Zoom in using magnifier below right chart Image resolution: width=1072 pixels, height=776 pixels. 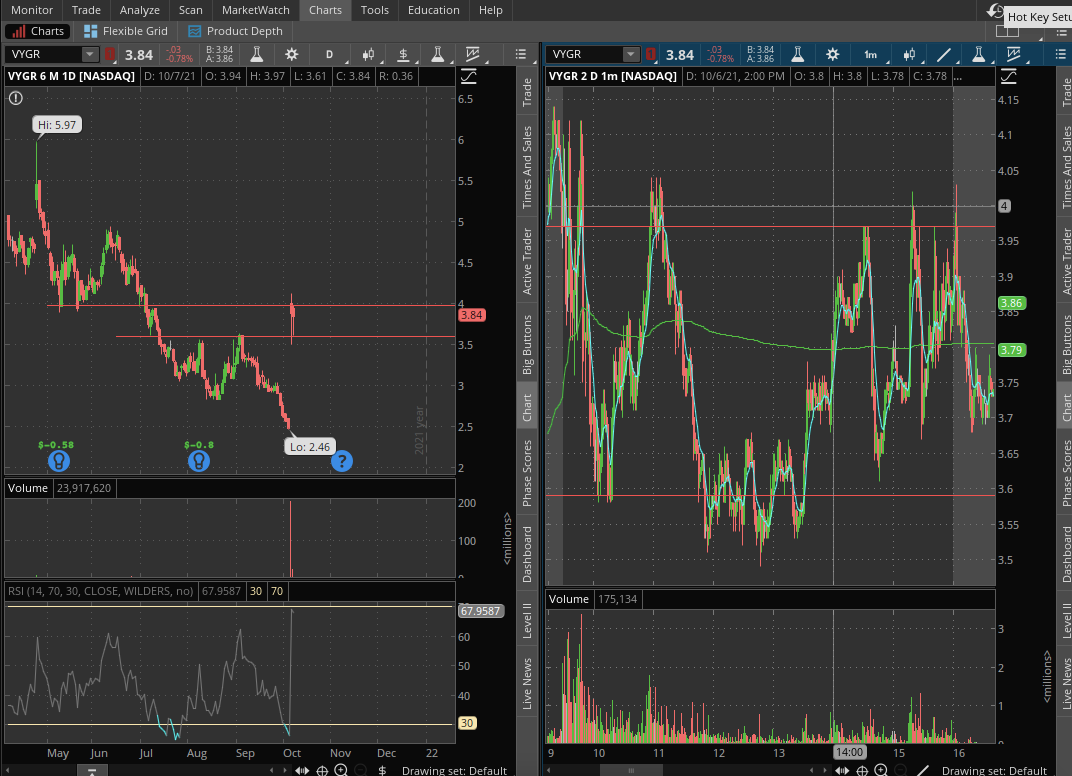[881, 771]
